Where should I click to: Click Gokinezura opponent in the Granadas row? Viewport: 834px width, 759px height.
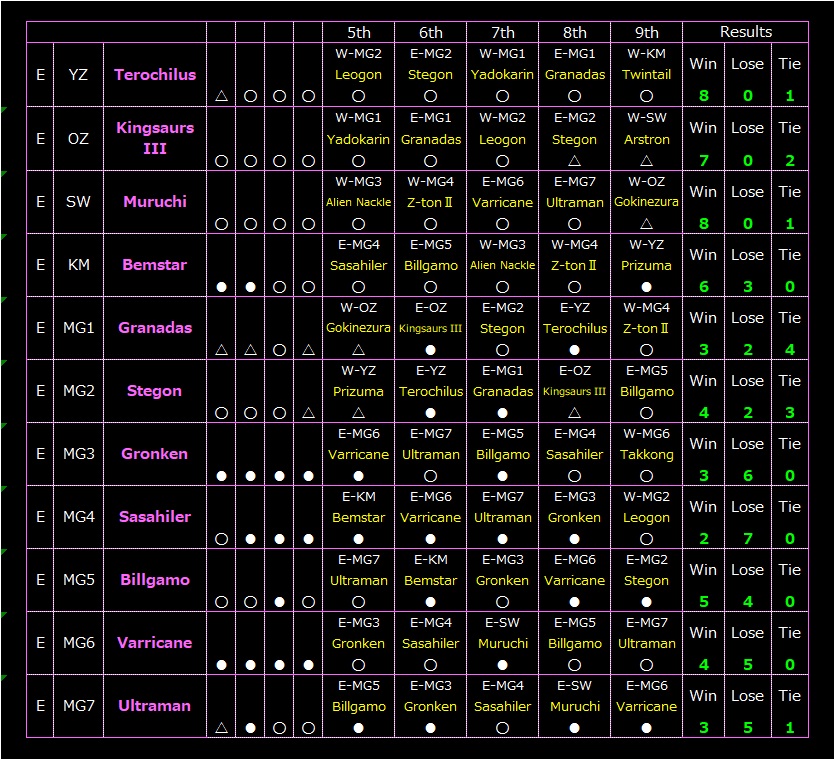[x=358, y=328]
